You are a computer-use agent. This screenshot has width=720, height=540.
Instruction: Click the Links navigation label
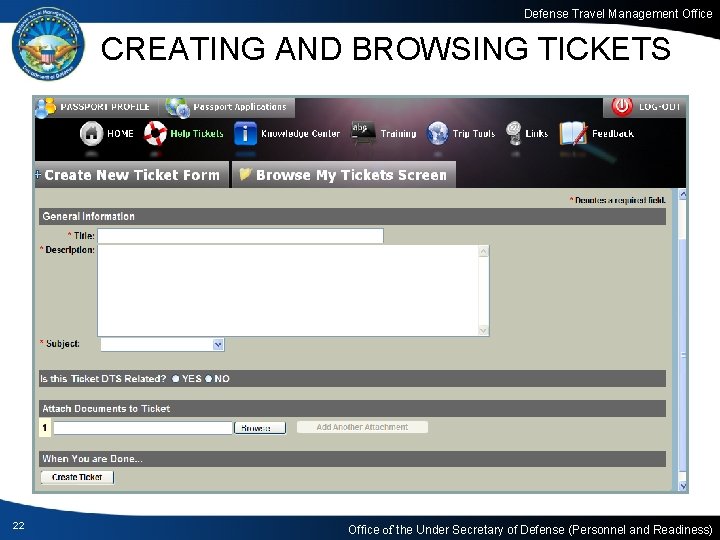point(537,134)
